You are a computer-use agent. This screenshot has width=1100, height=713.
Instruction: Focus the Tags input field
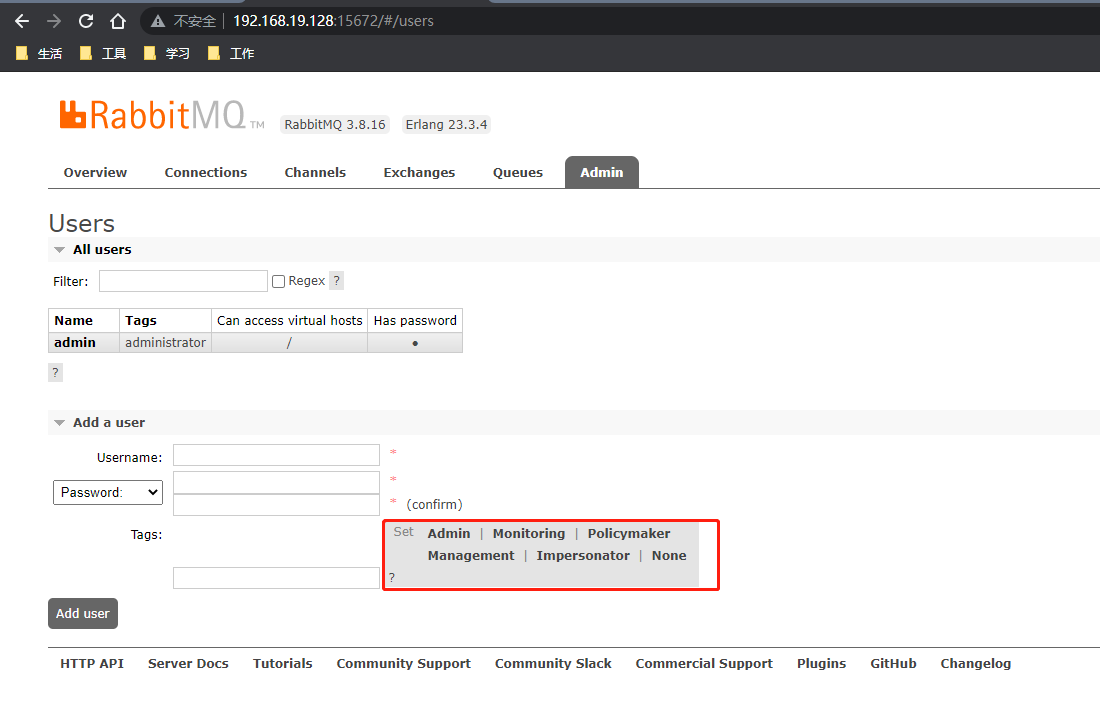click(276, 578)
